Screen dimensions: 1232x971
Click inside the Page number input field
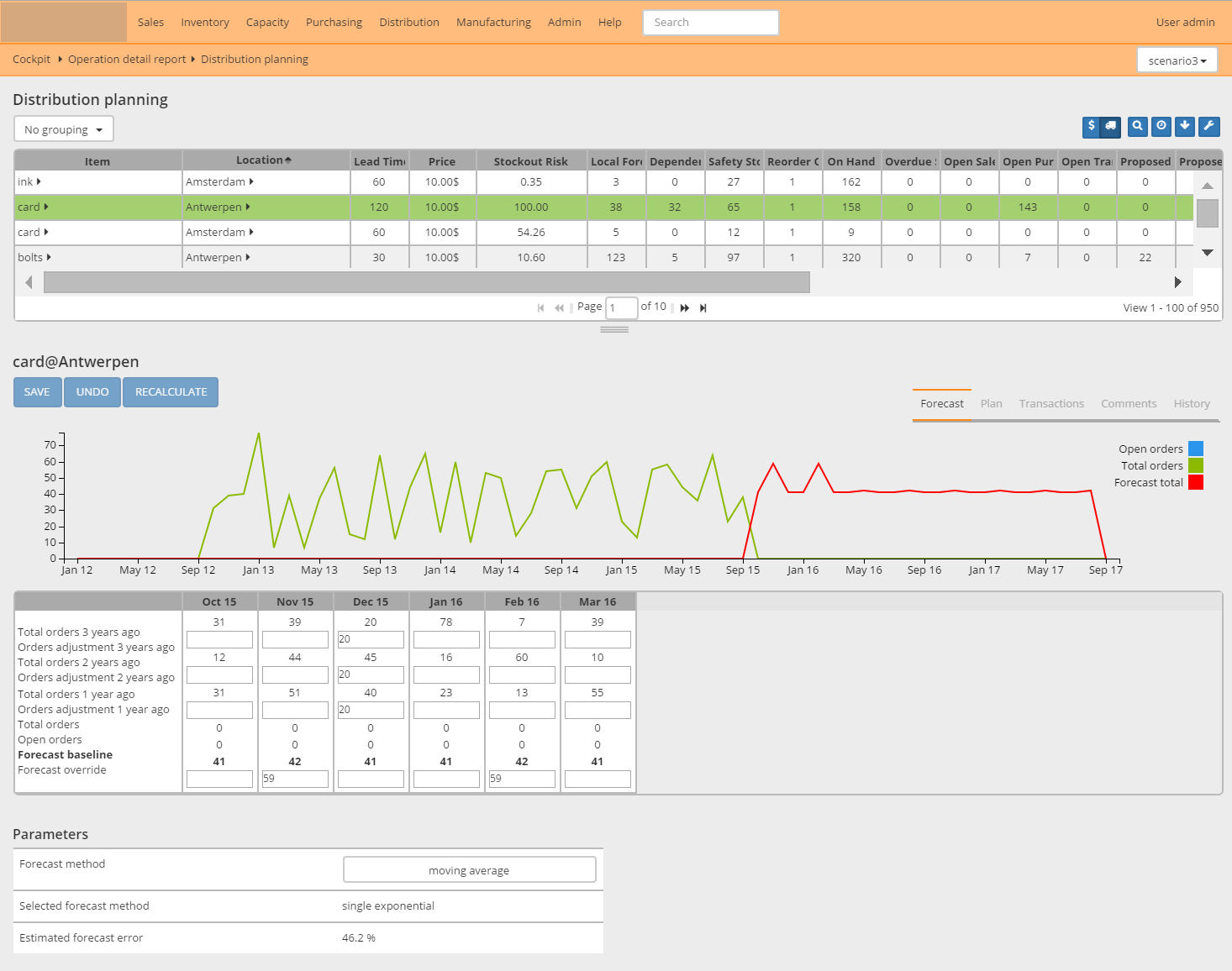tap(621, 307)
